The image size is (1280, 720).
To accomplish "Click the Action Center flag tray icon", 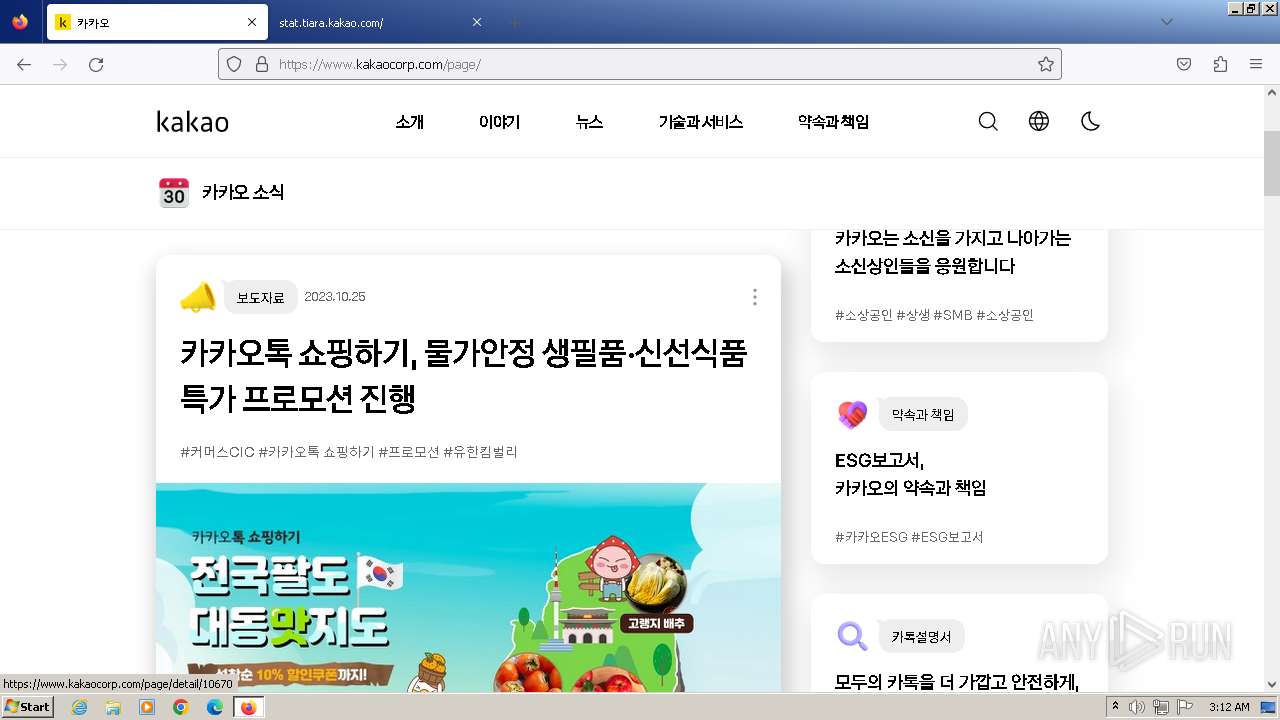I will pyautogui.click(x=1184, y=707).
